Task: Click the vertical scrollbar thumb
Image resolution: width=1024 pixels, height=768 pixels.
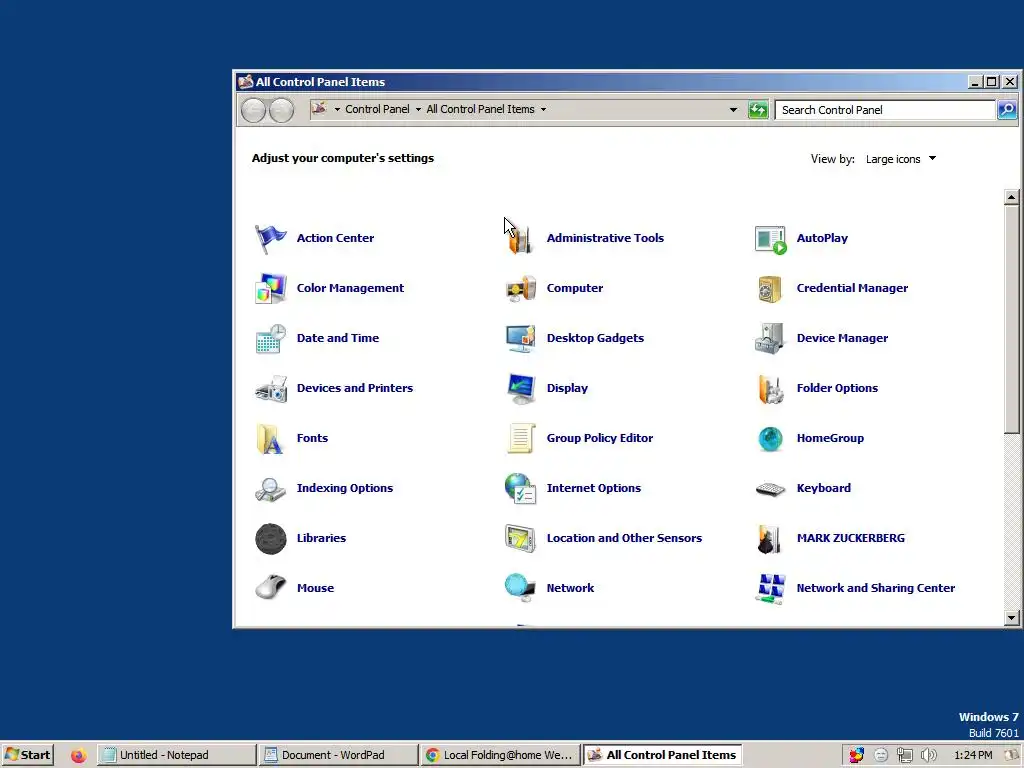Action: point(1012,319)
